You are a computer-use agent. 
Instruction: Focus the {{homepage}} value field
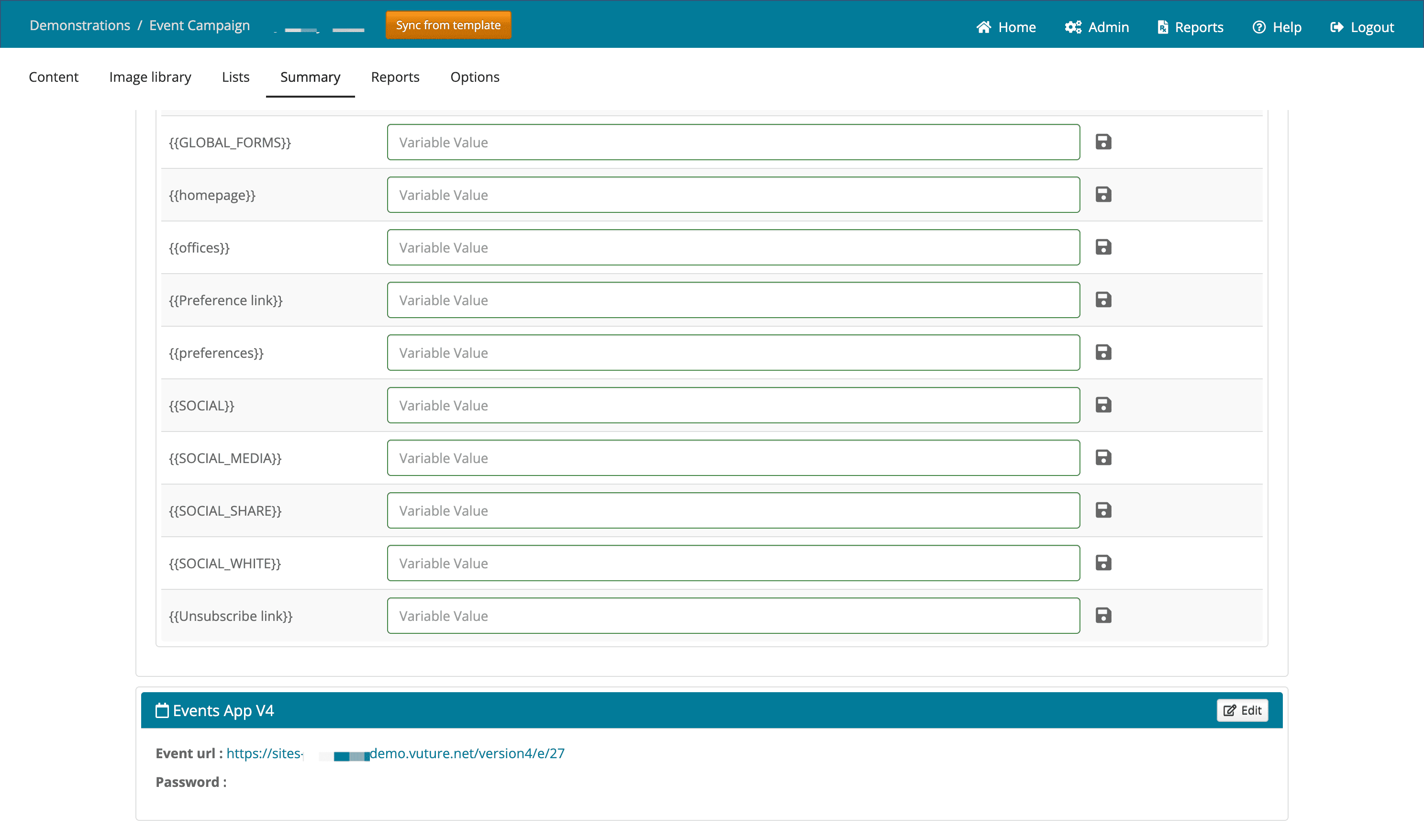point(733,195)
